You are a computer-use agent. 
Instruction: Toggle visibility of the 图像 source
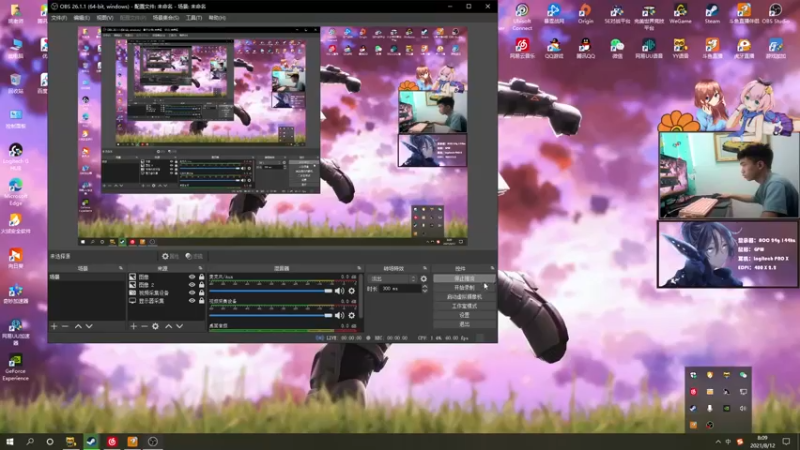[x=192, y=277]
